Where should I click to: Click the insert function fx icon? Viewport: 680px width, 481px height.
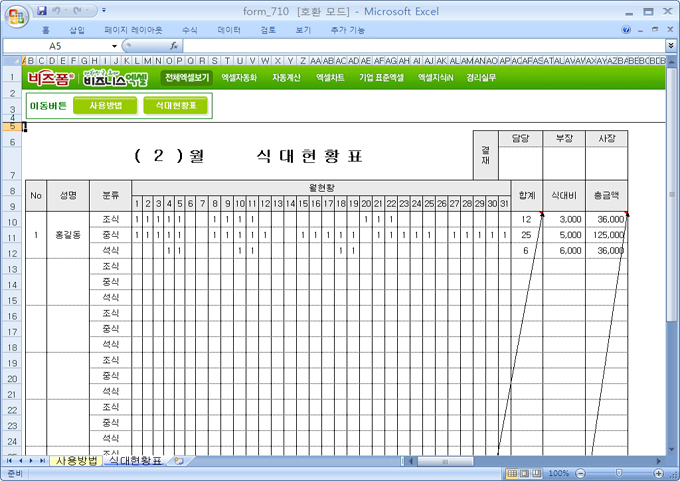(x=174, y=46)
